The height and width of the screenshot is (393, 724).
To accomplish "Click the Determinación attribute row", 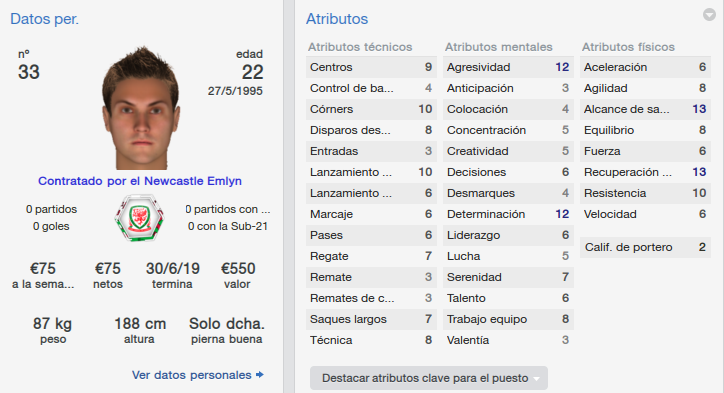I will [x=508, y=214].
